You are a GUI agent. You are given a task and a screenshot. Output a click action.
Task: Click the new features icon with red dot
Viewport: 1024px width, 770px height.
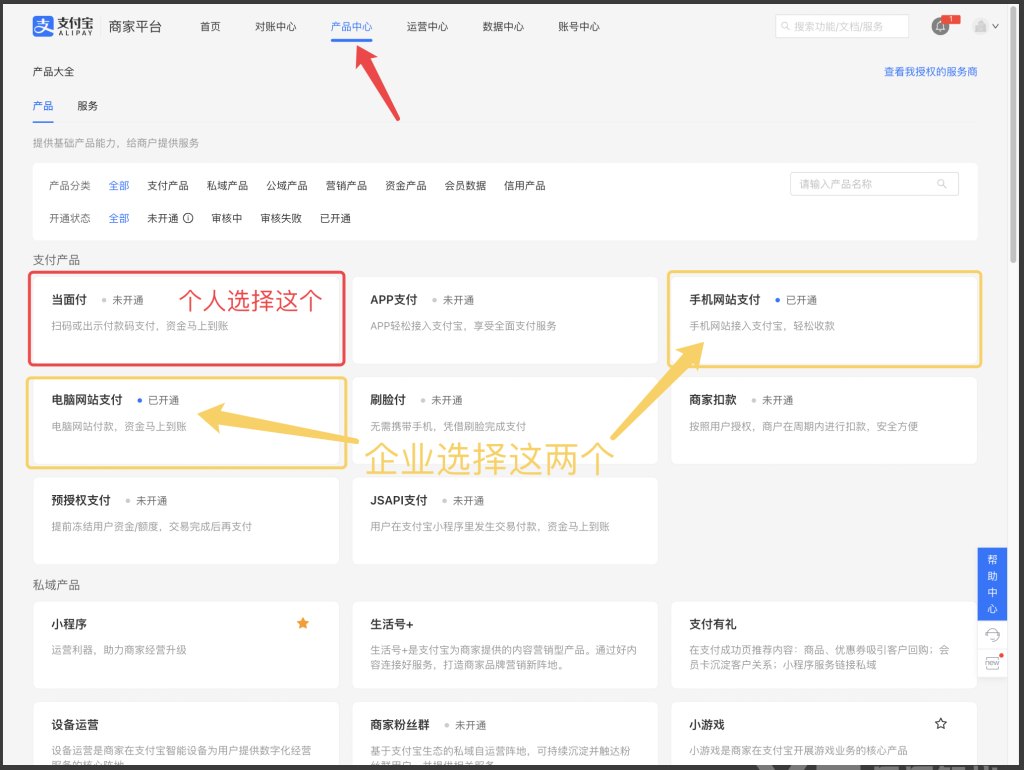point(992,661)
